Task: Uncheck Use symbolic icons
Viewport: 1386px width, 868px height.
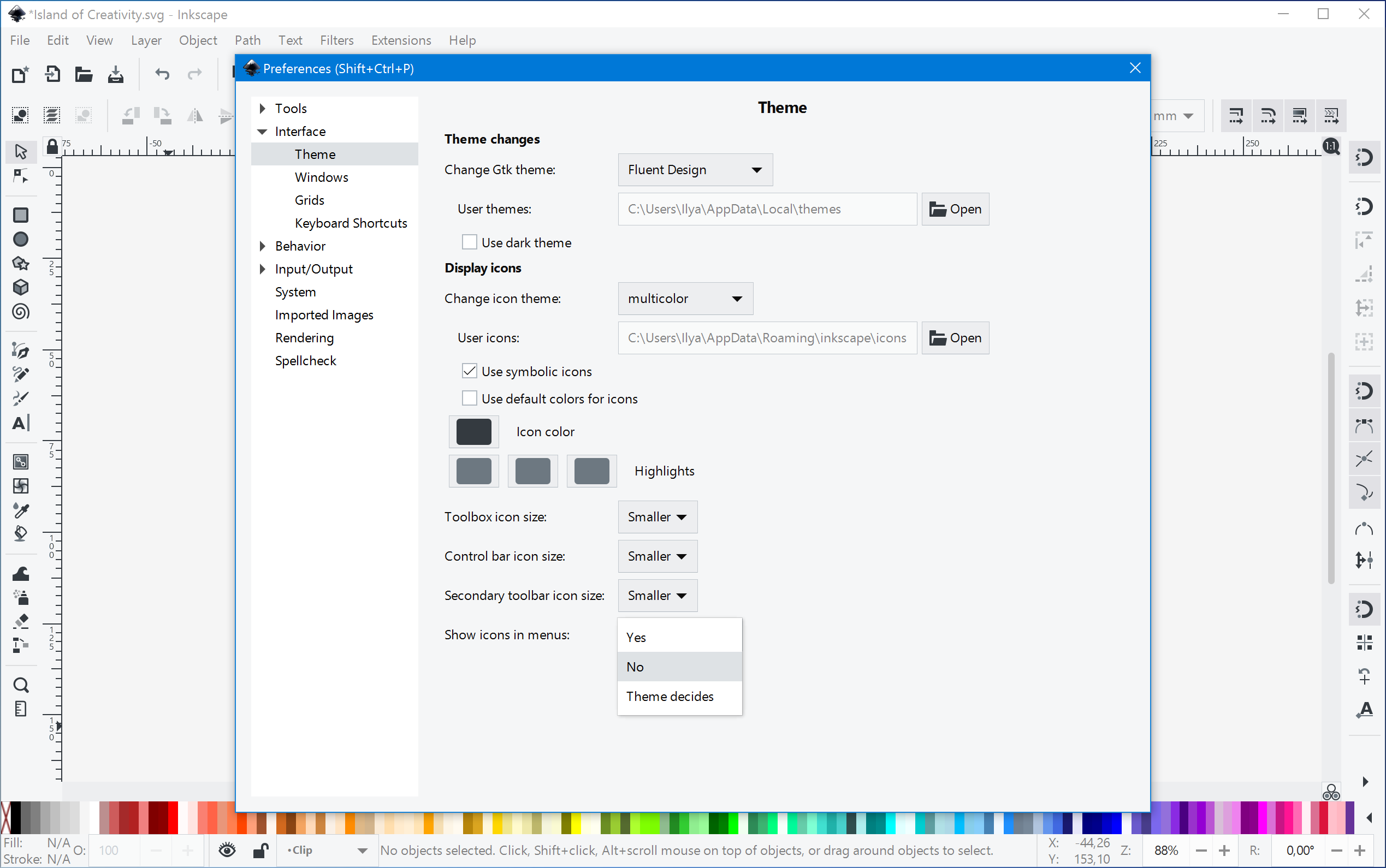Action: point(470,371)
